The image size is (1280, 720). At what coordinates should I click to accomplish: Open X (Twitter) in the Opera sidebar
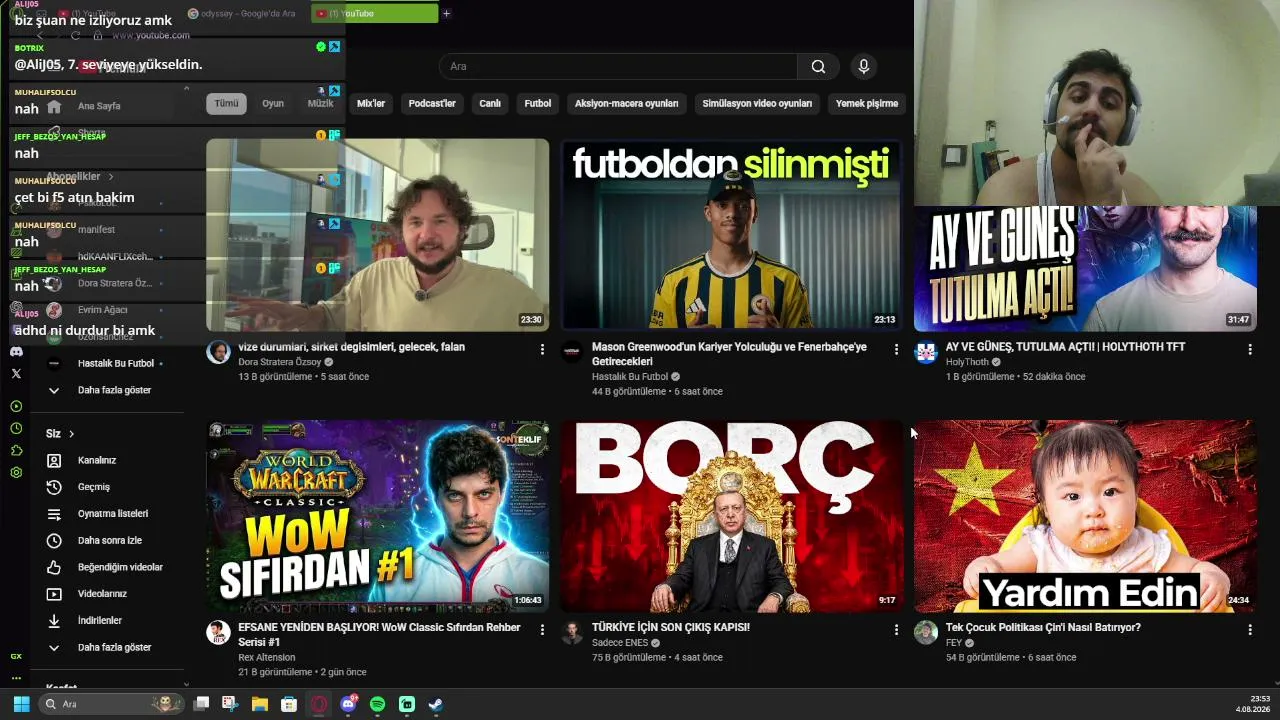(x=16, y=373)
